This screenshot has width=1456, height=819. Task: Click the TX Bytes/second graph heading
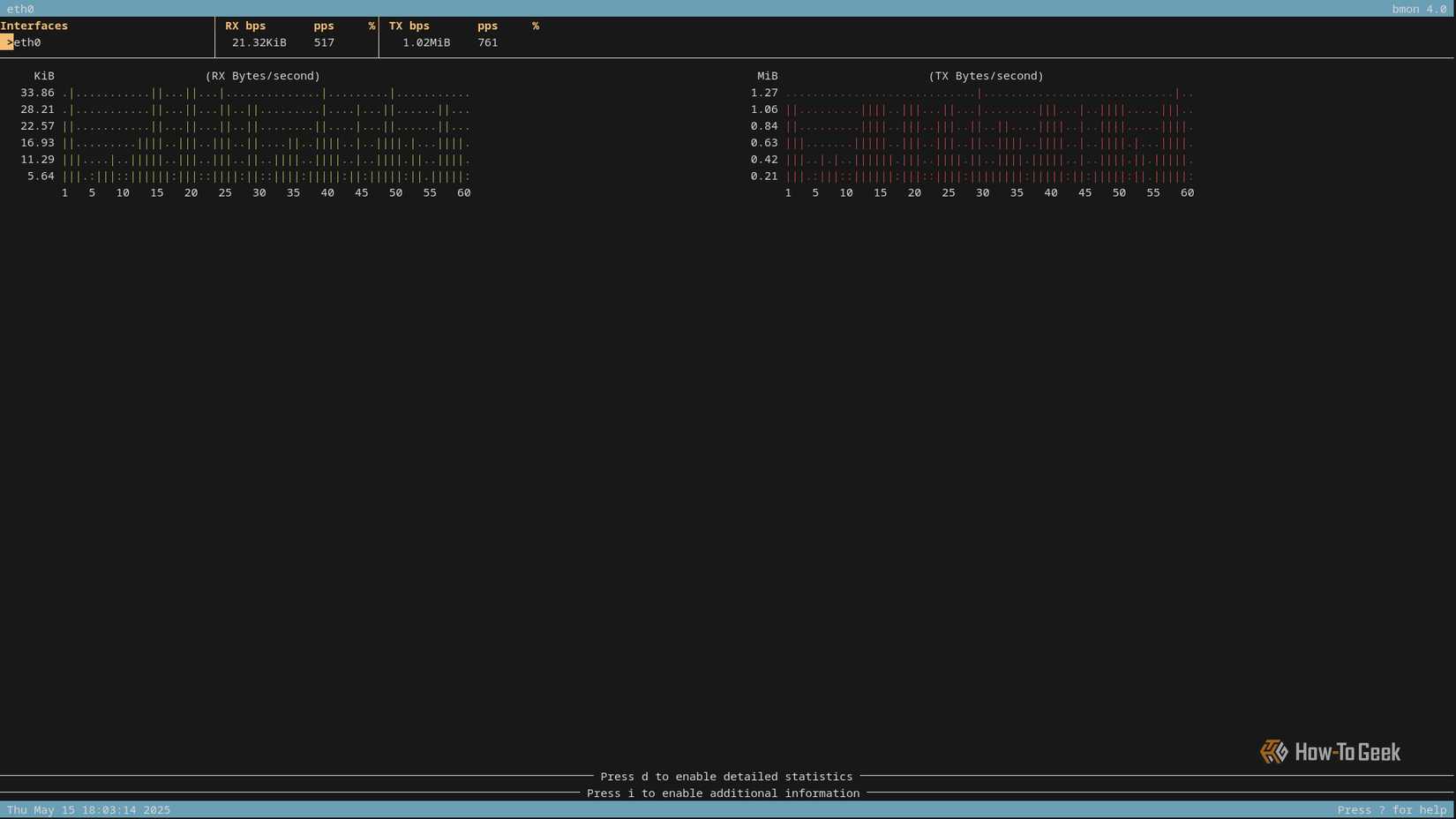click(986, 76)
